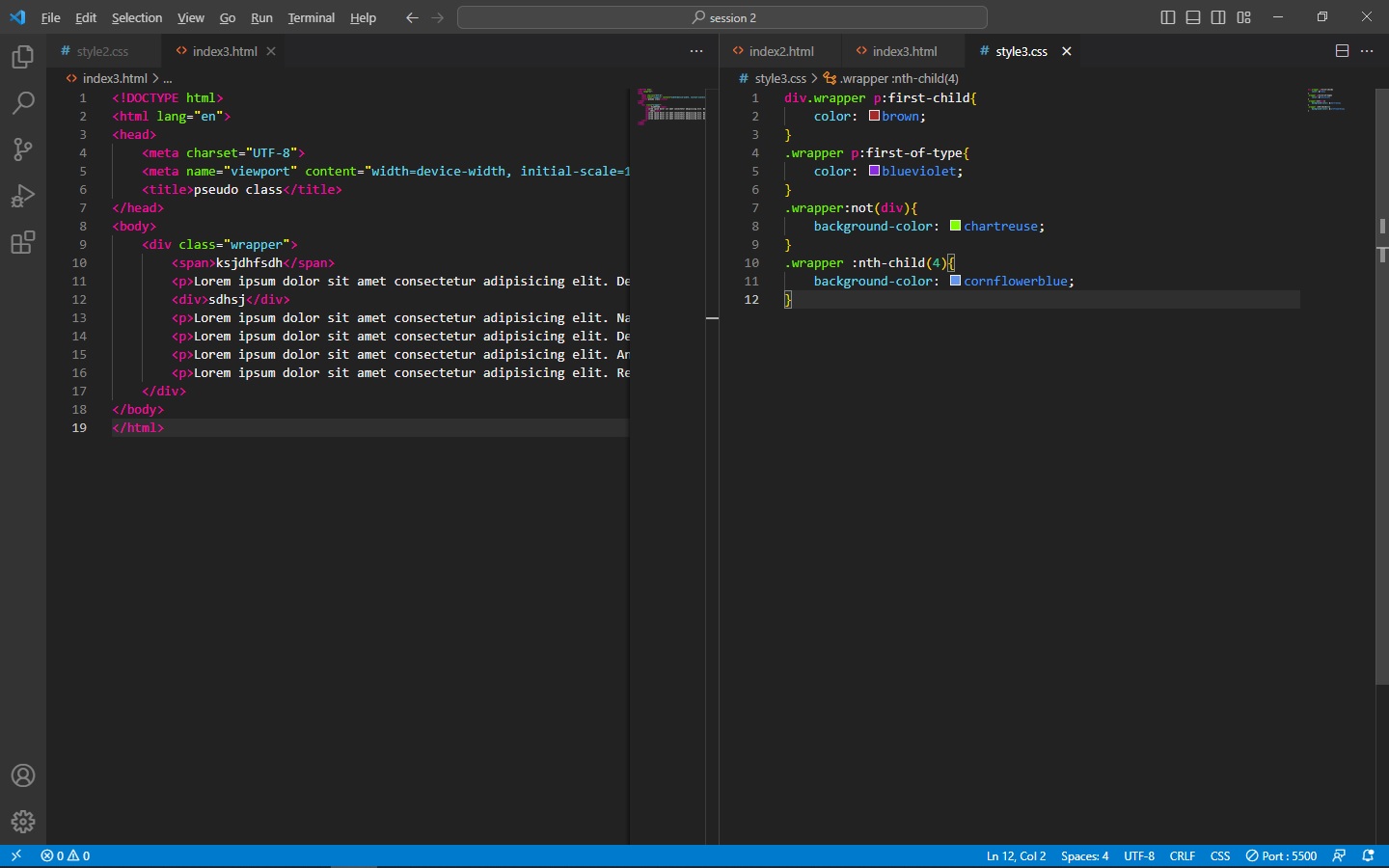
Task: Change indentation via Spaces: 4
Action: click(1084, 855)
